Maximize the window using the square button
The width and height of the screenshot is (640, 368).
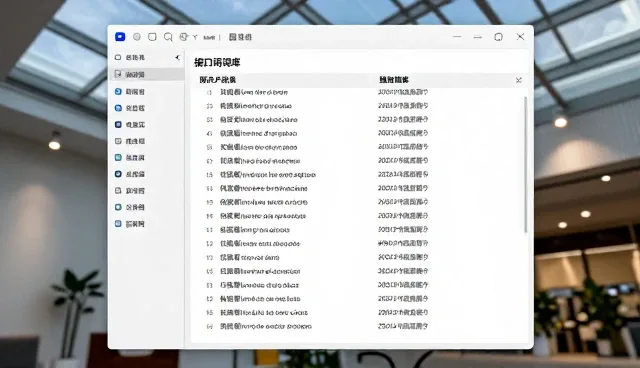pyautogui.click(x=498, y=37)
